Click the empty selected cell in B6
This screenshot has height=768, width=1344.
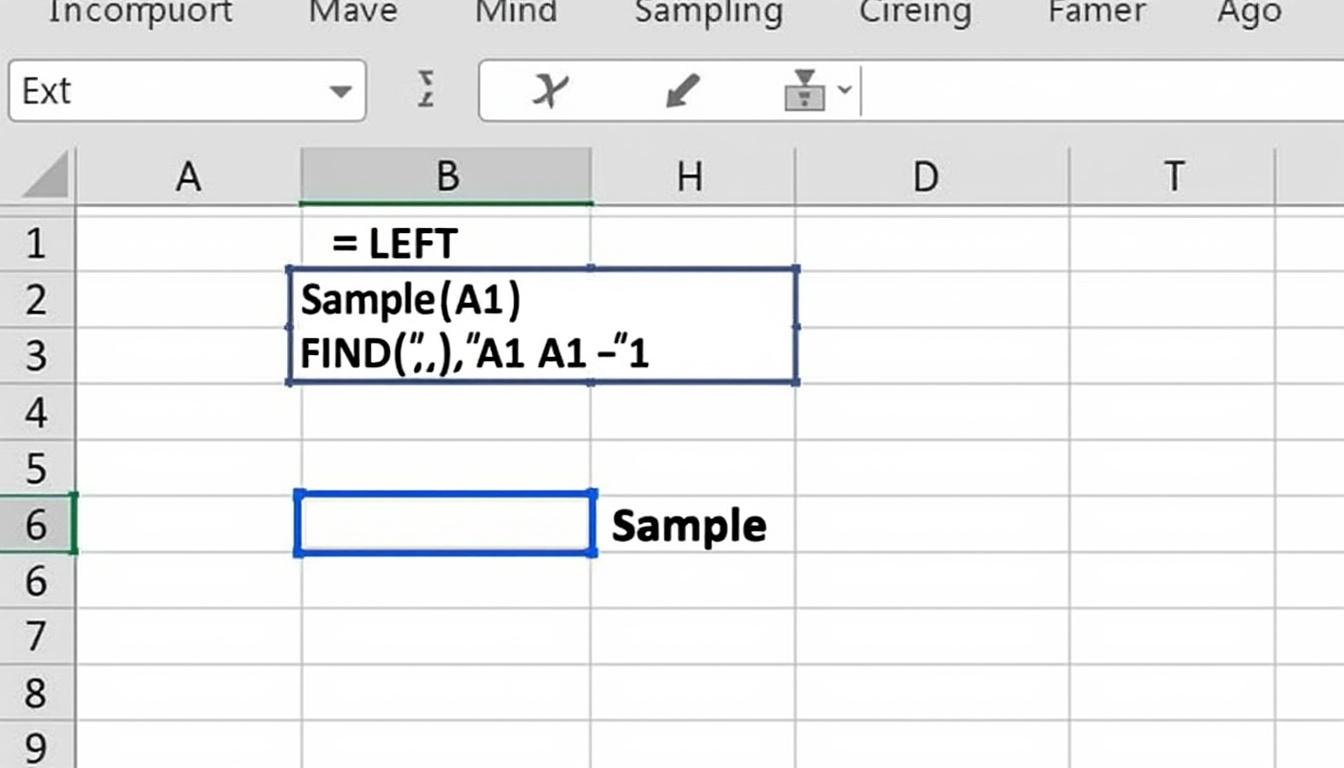[445, 524]
